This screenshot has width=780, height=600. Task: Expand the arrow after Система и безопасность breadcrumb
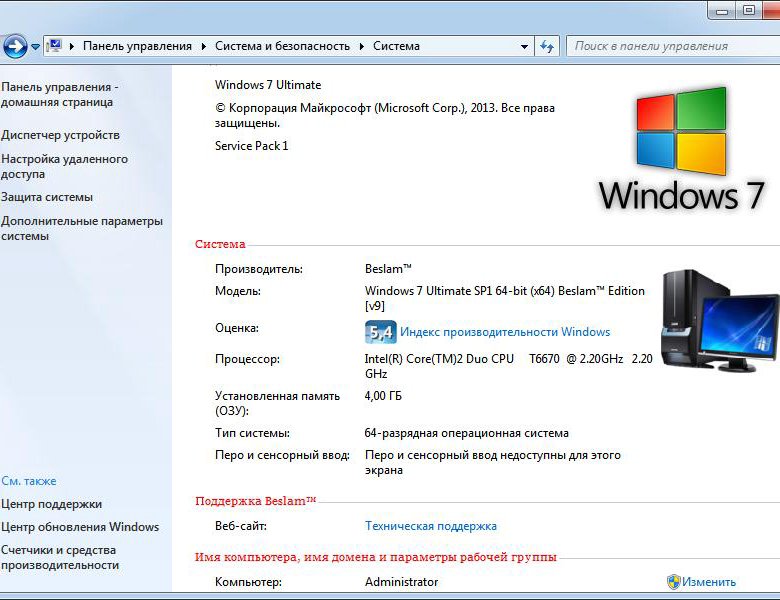click(x=362, y=46)
